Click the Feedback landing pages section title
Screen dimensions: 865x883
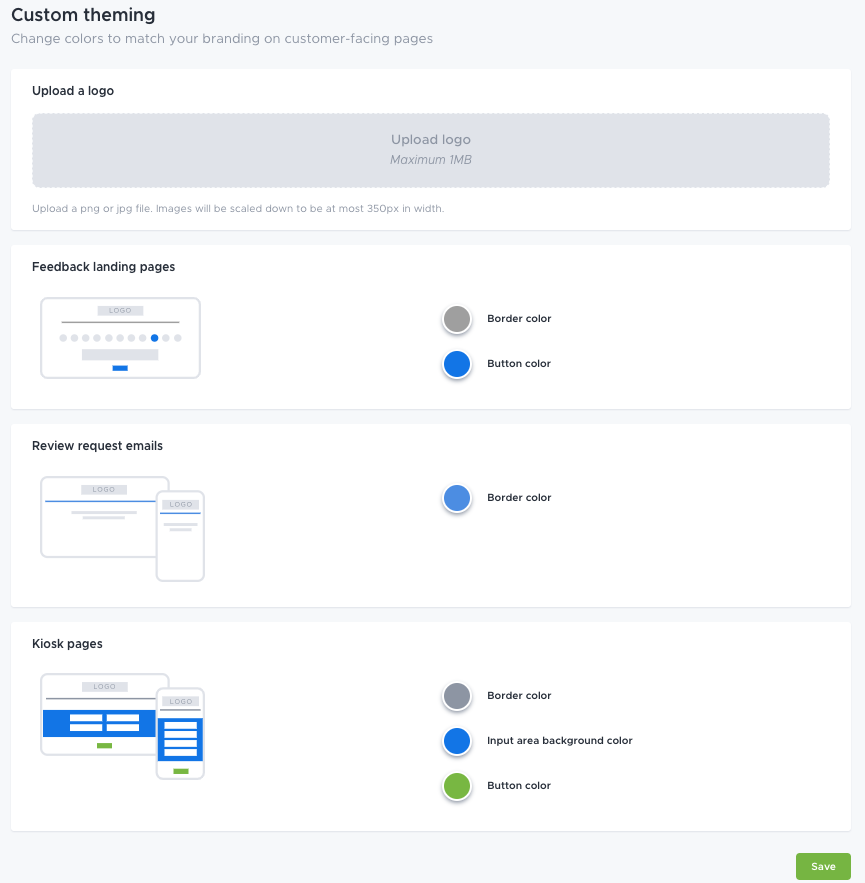click(104, 266)
